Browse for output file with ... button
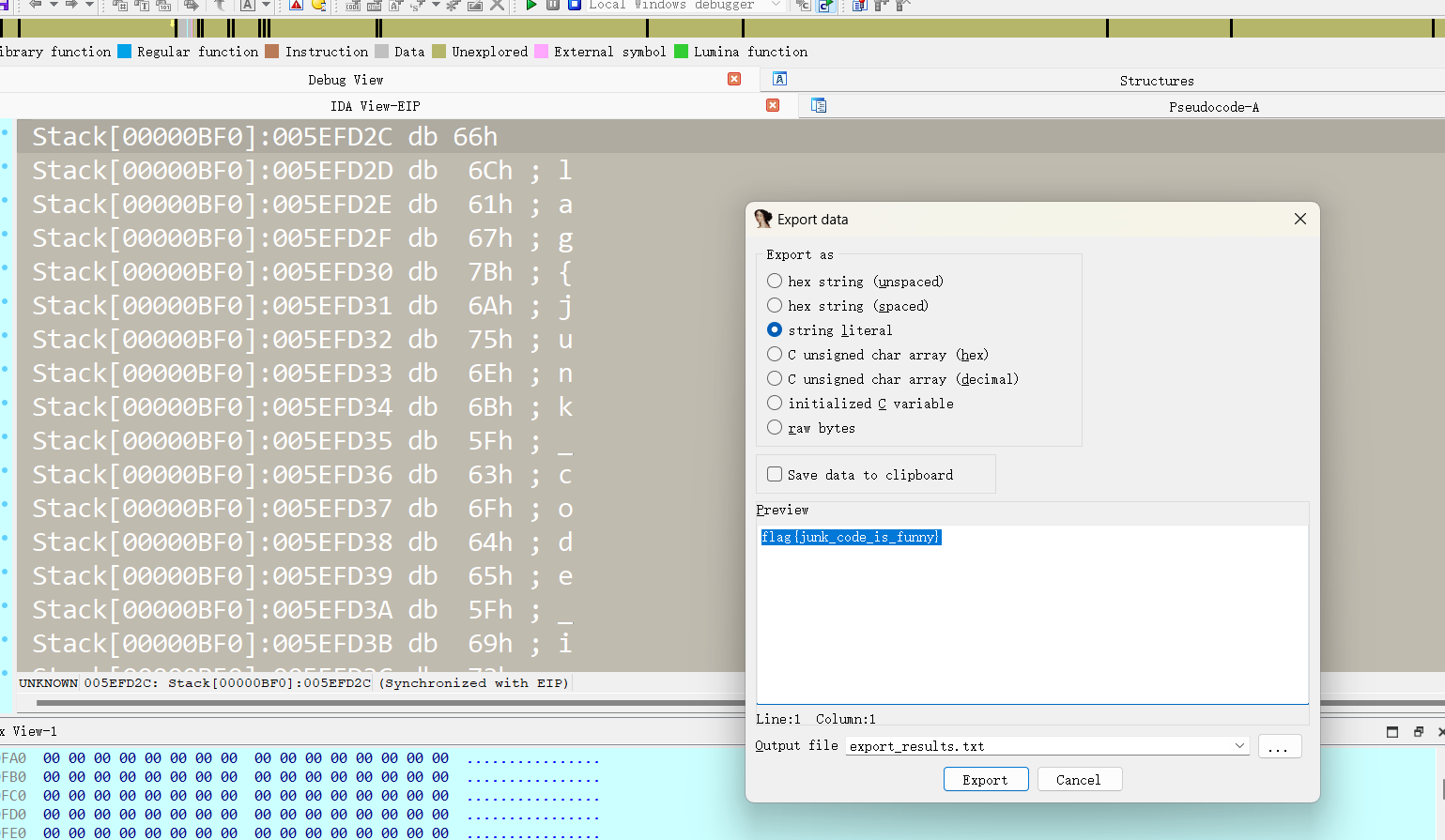1445x840 pixels. click(1279, 746)
